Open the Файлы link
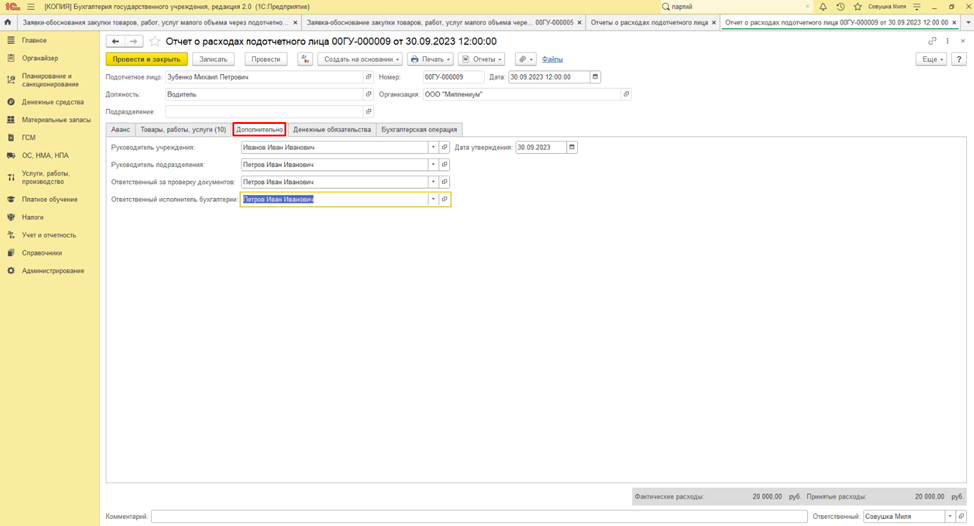974x526 pixels. [x=552, y=60]
